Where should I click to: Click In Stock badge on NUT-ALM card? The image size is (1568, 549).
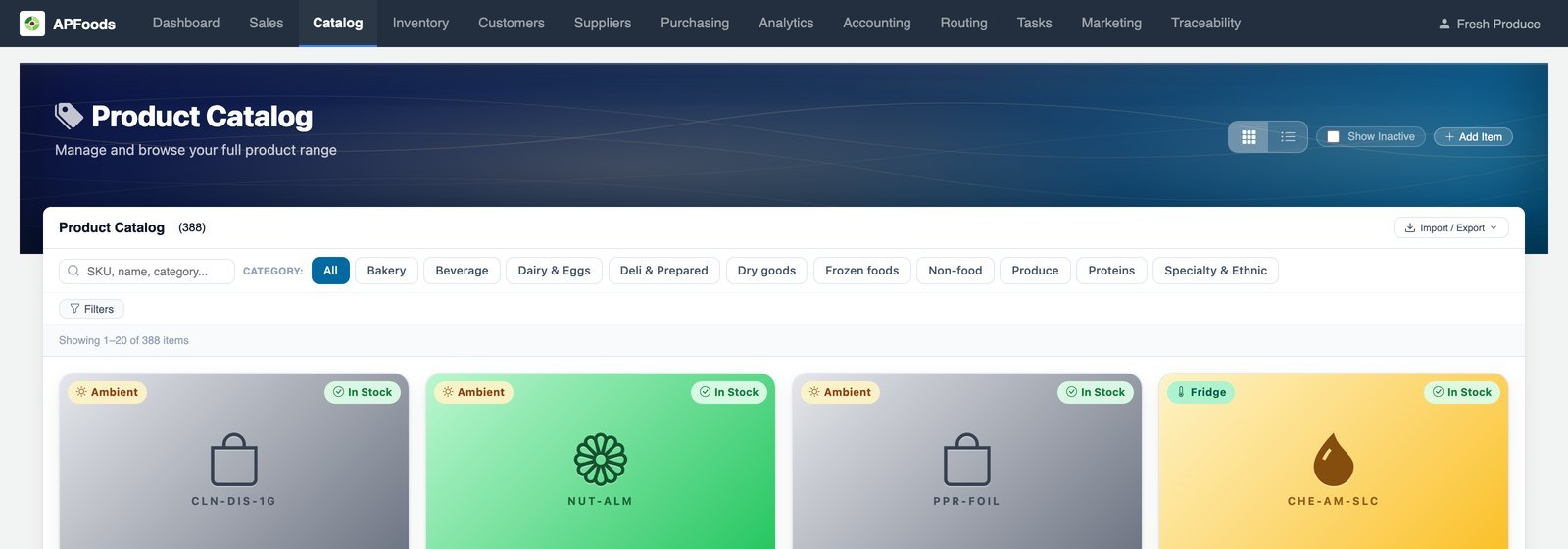[729, 392]
